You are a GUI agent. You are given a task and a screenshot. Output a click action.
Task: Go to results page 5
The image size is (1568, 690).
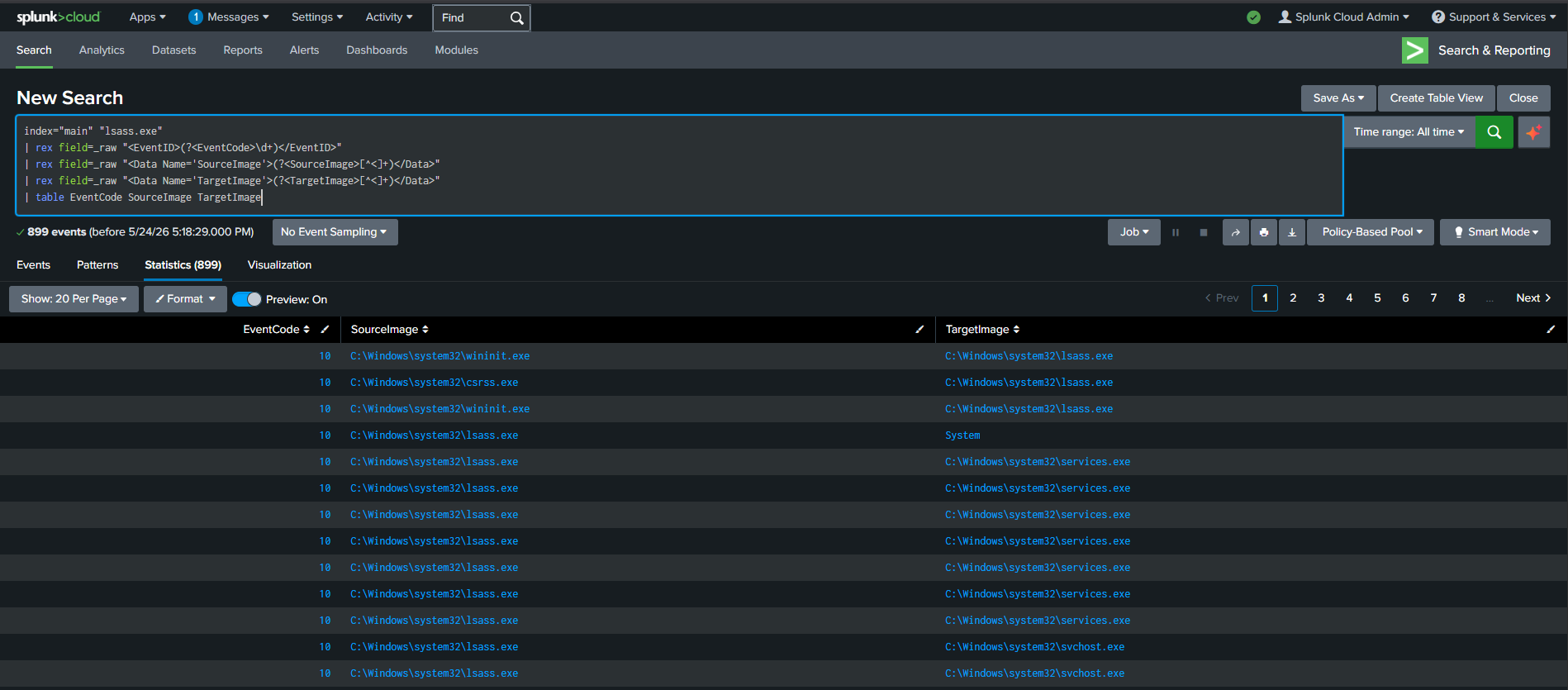tap(1377, 298)
